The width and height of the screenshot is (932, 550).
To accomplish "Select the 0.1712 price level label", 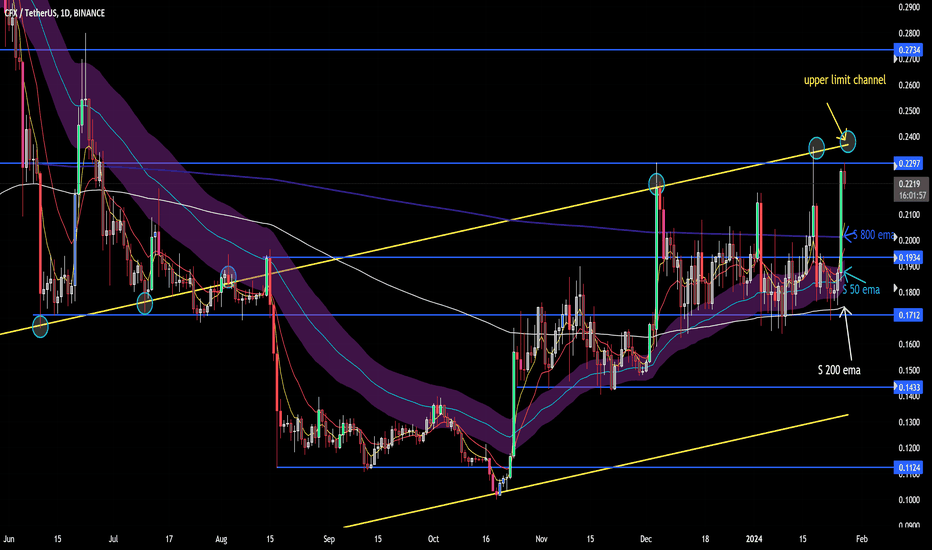I will coord(909,315).
